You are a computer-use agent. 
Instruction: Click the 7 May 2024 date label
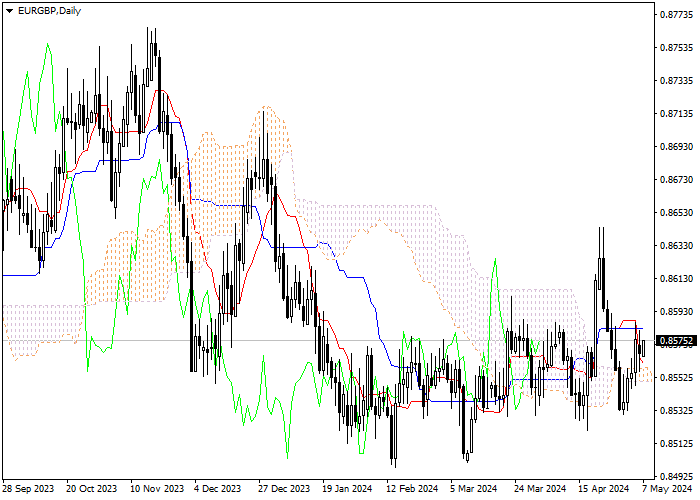(x=667, y=489)
